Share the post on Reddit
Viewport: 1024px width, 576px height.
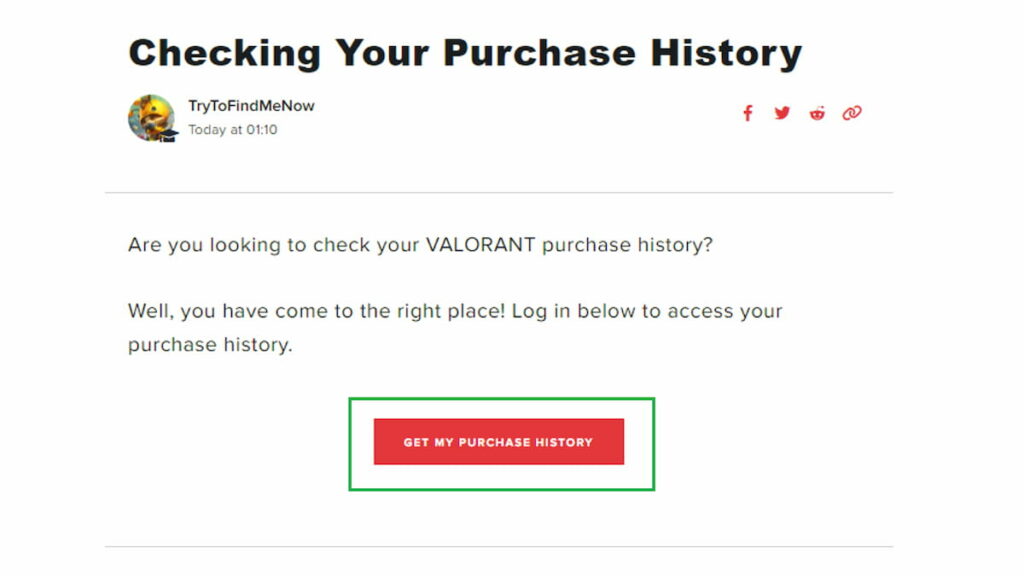pos(817,114)
